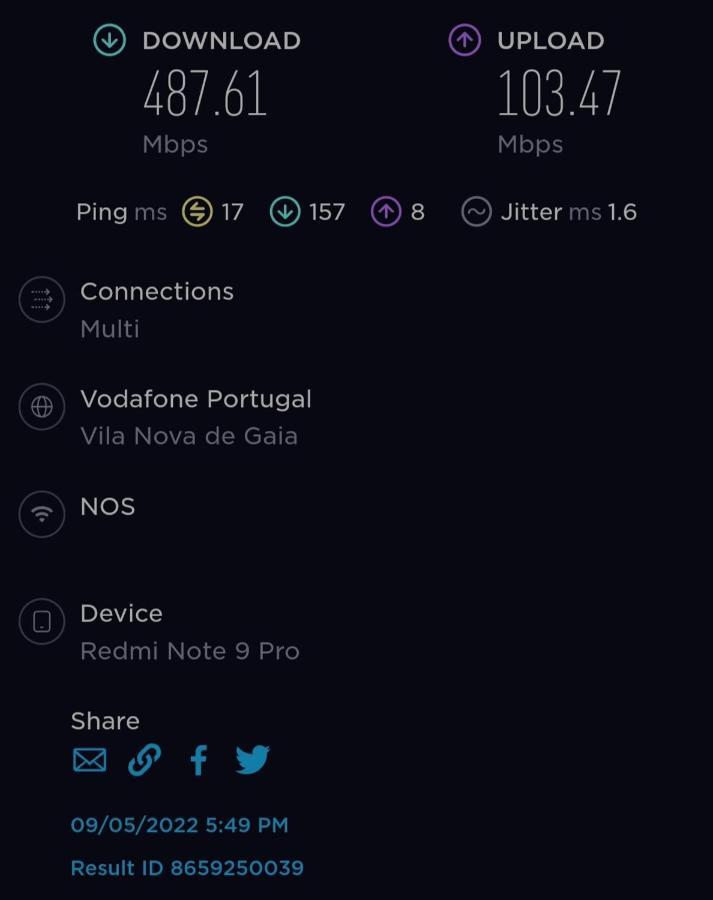Click the Wi-Fi icon next to NOS
The image size is (713, 900).
tap(42, 514)
